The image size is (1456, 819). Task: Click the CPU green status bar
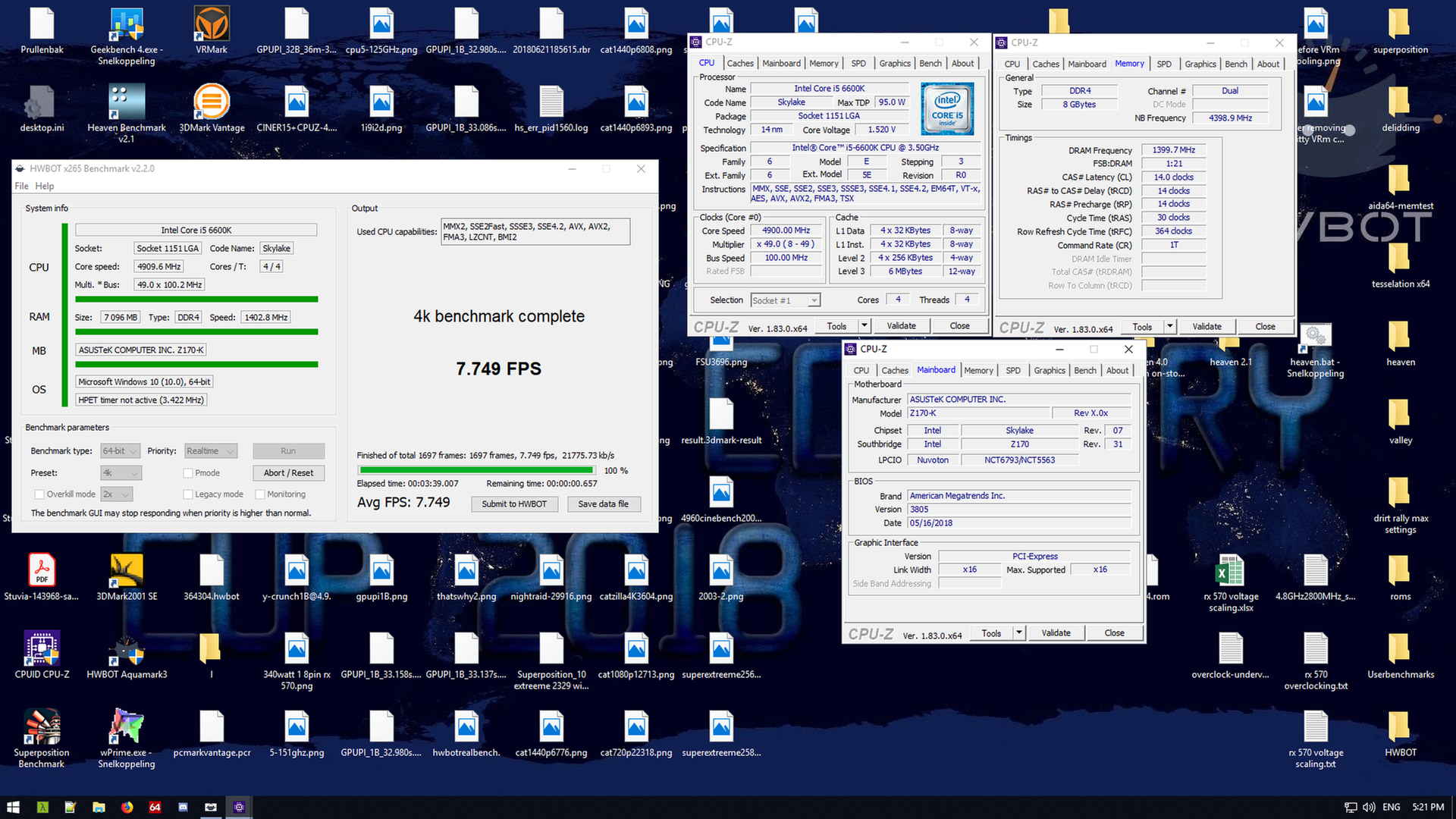197,299
